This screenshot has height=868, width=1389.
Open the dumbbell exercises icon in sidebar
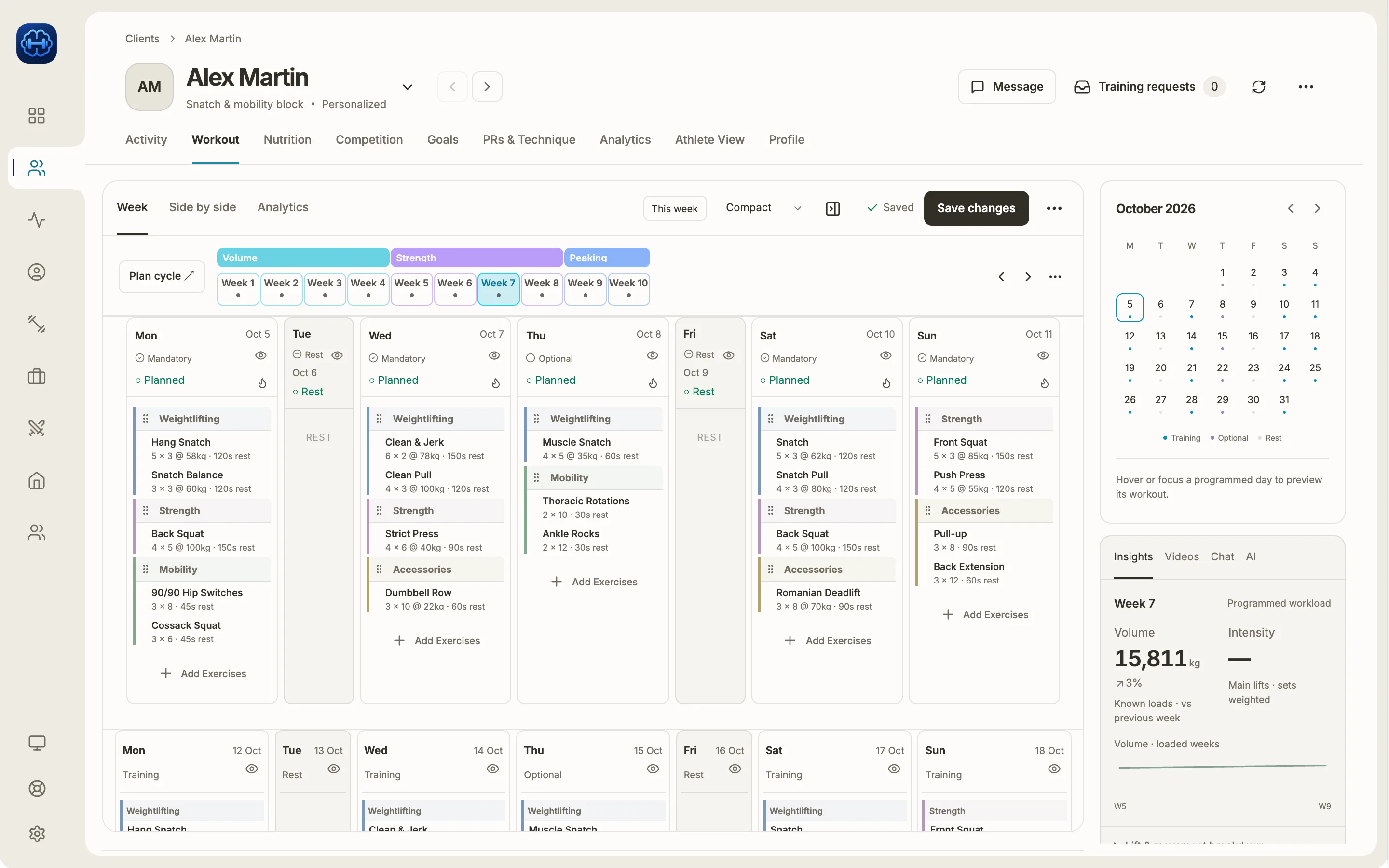[x=37, y=325]
